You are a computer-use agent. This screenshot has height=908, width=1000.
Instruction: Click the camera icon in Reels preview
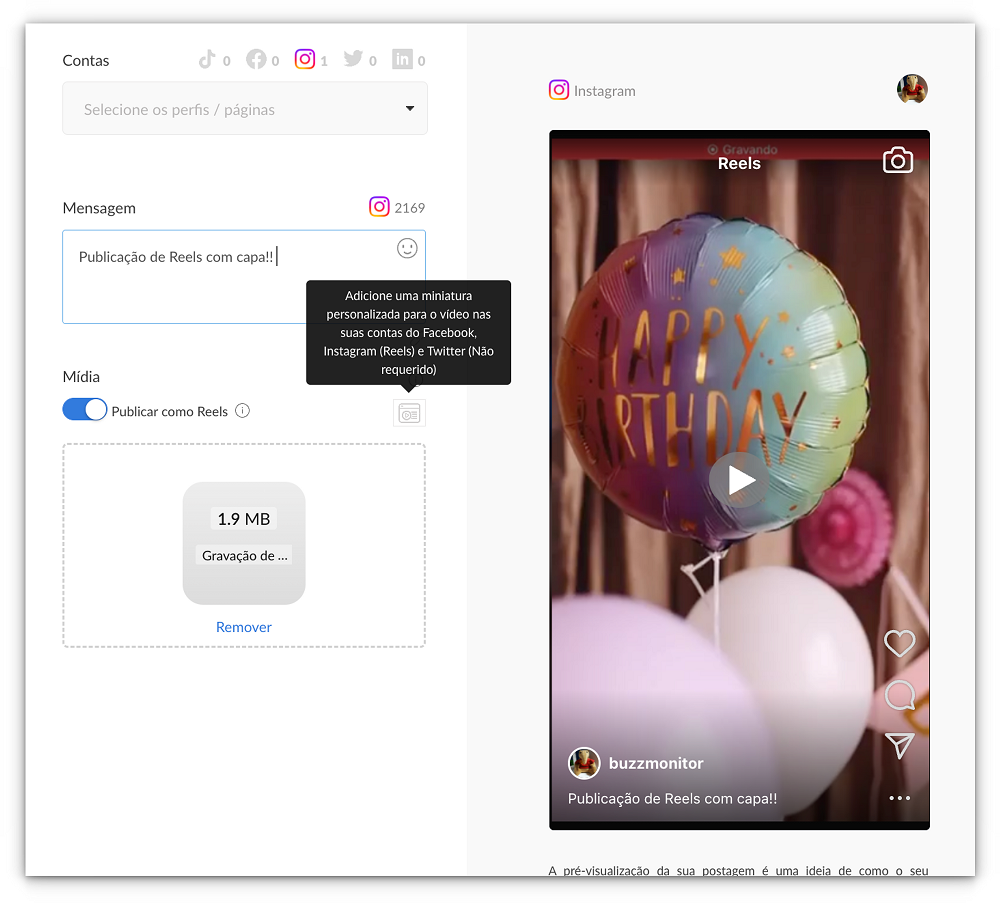point(897,161)
